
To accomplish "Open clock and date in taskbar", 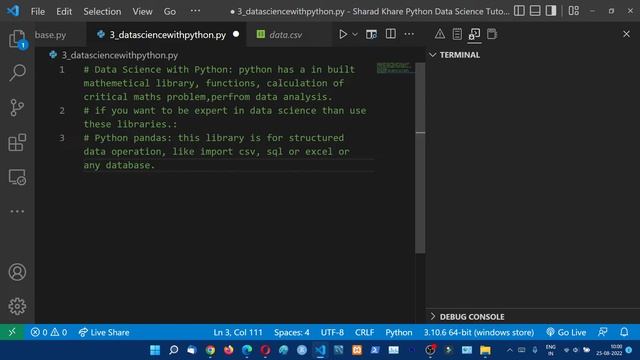I will pos(609,350).
